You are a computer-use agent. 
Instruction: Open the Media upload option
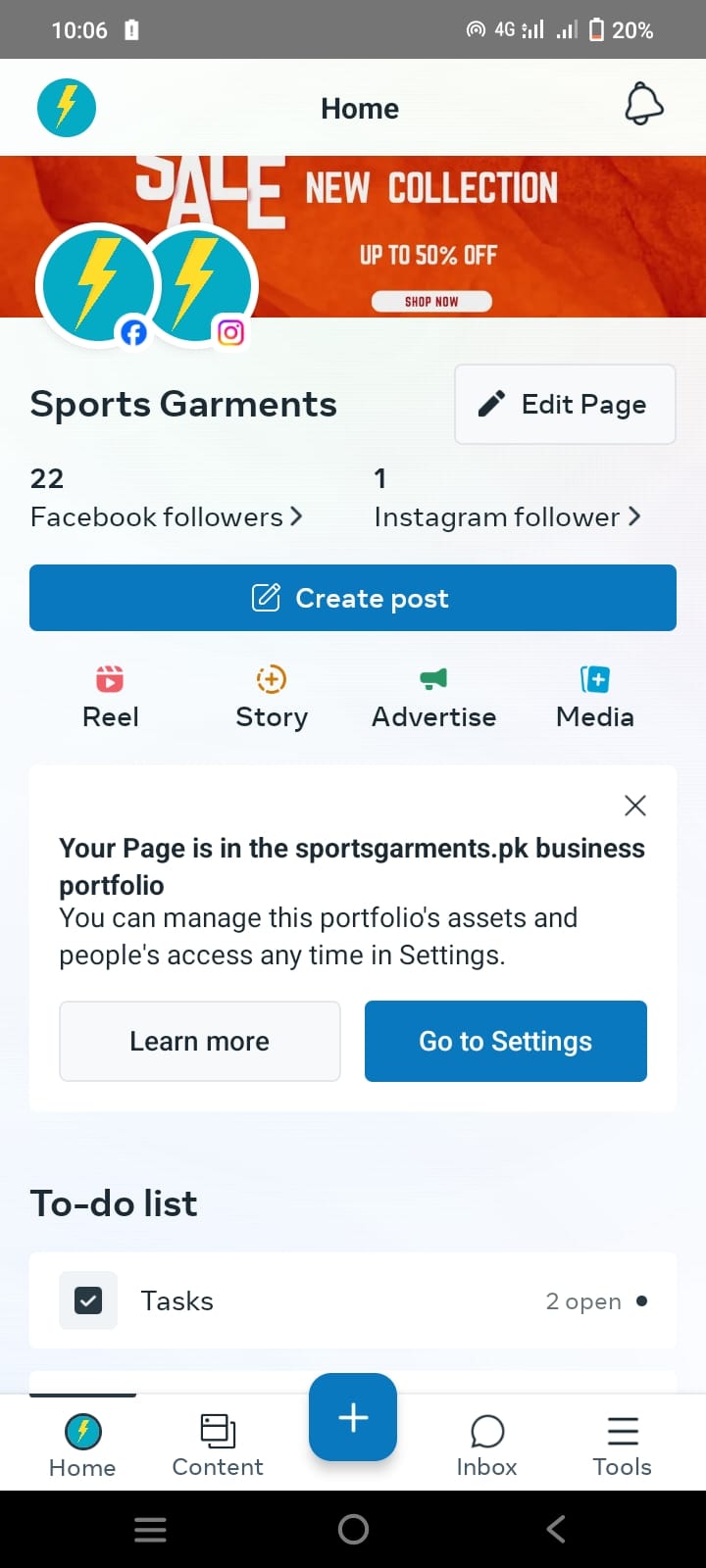coord(595,697)
